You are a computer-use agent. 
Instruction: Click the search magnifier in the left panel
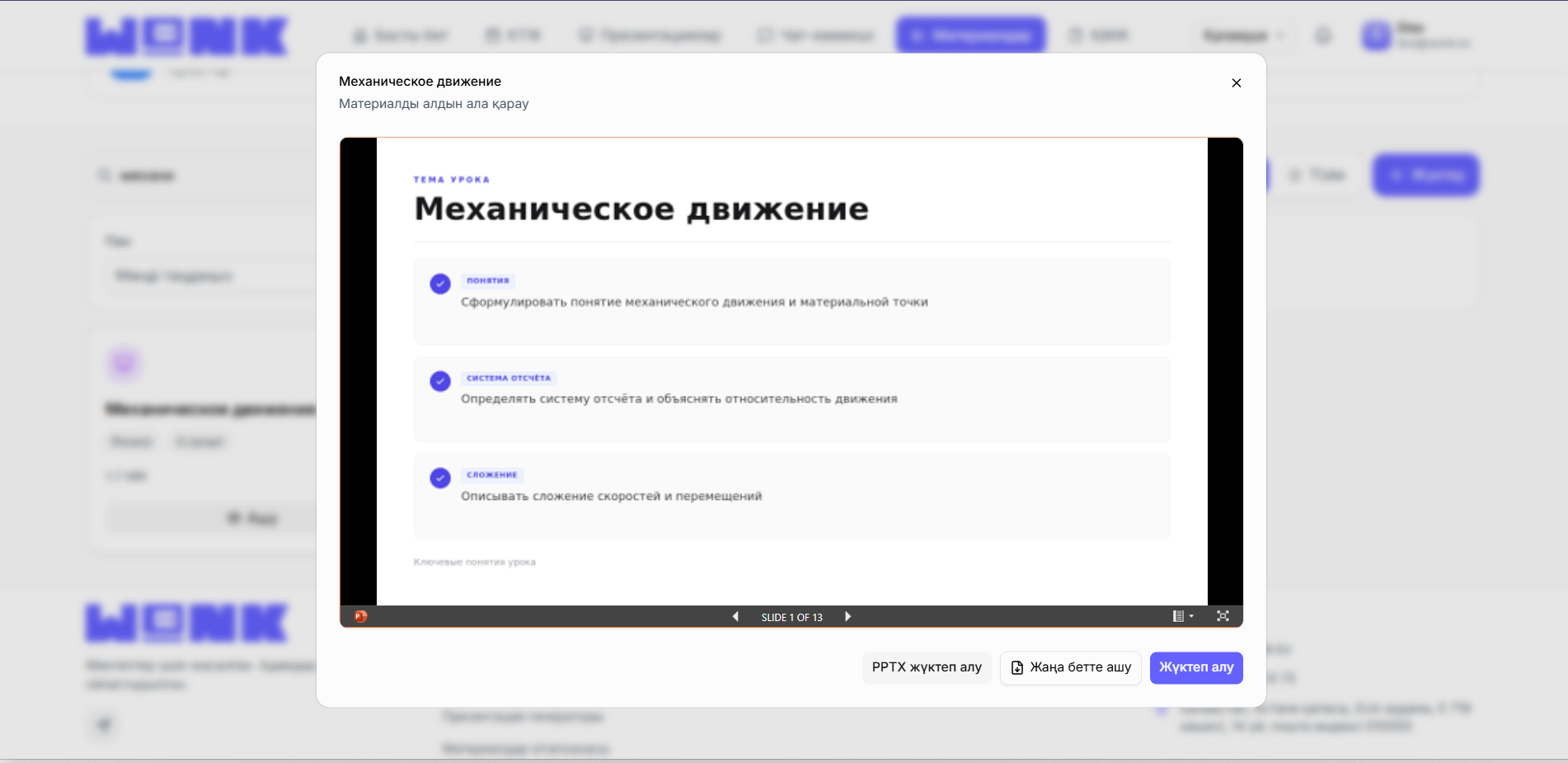click(104, 175)
